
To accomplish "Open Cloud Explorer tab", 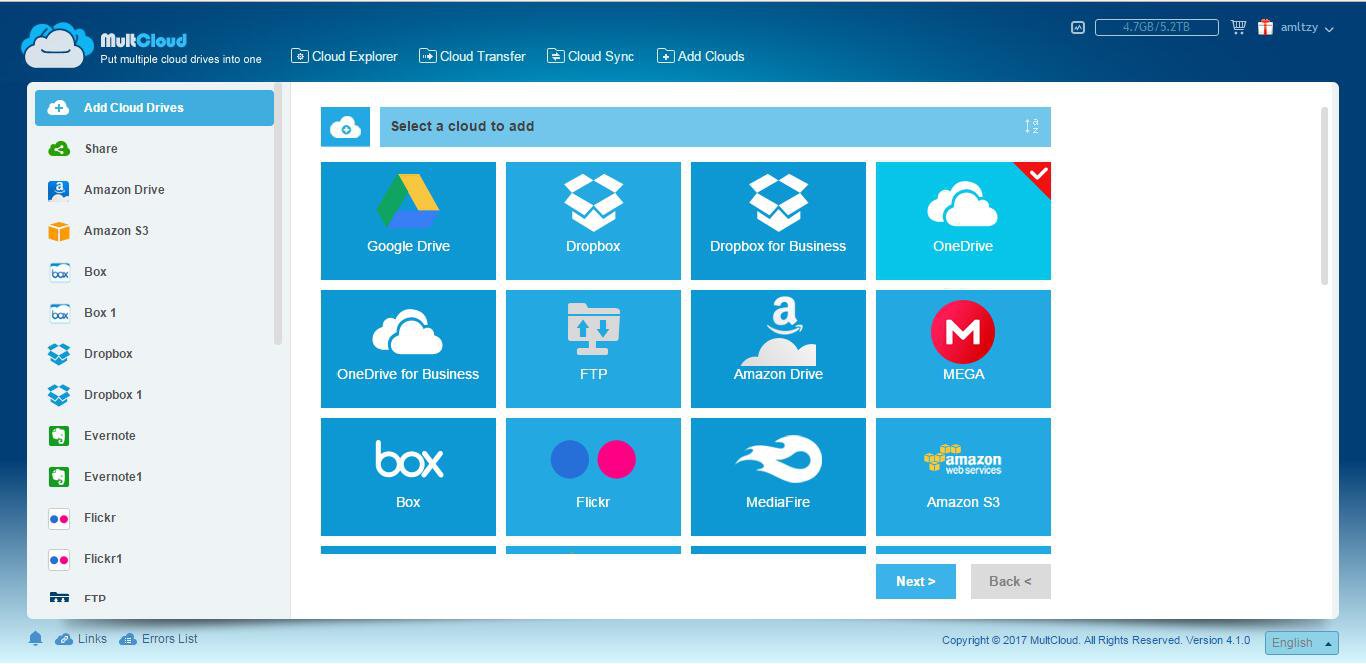I will click(x=344, y=56).
